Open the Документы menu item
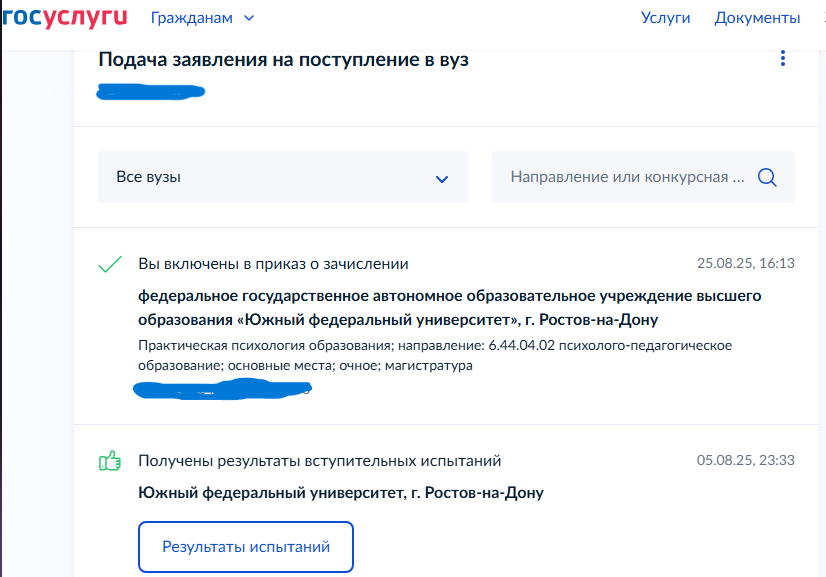This screenshot has width=826, height=577. click(x=757, y=17)
